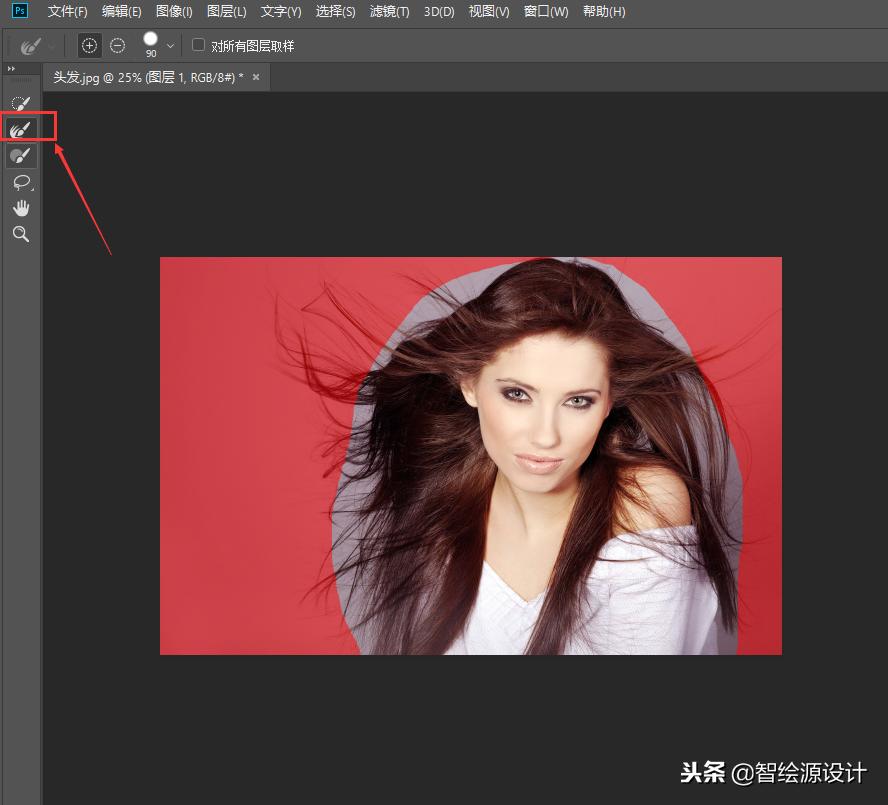The height and width of the screenshot is (805, 888).
Task: Open the 文件(F) menu
Action: coord(67,12)
